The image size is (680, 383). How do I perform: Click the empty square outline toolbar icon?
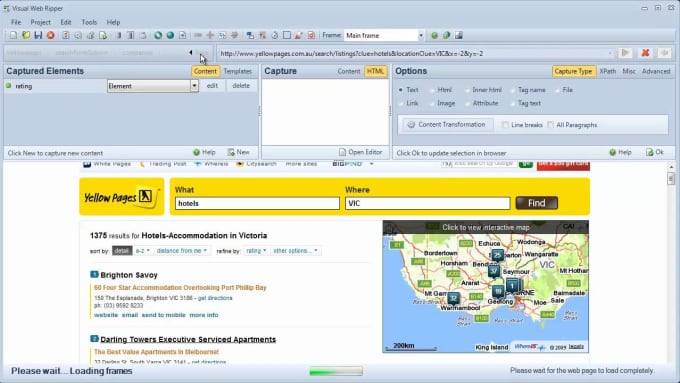pos(287,35)
